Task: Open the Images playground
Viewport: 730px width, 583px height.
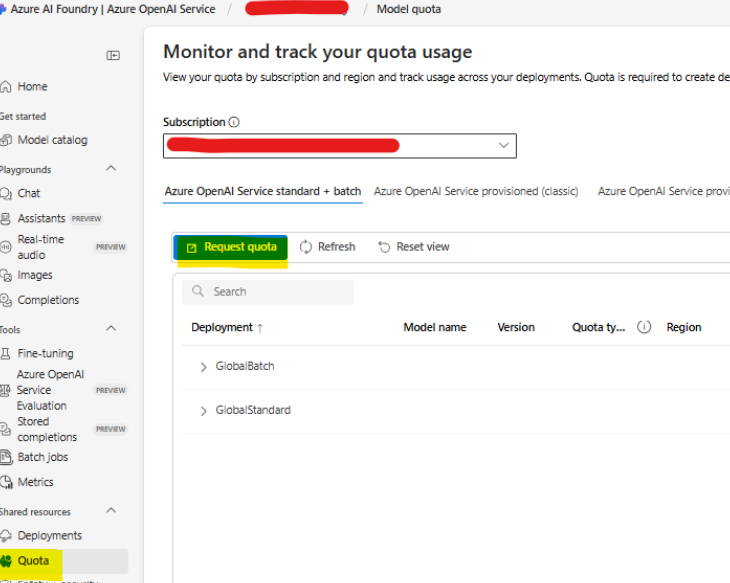Action: [34, 275]
